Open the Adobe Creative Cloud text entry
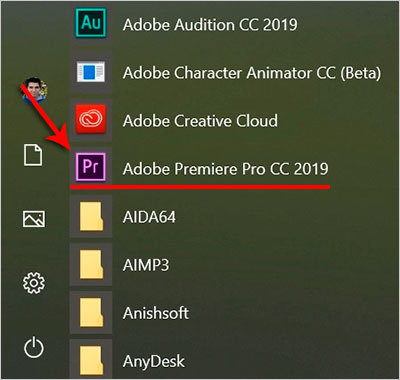 [x=200, y=121]
